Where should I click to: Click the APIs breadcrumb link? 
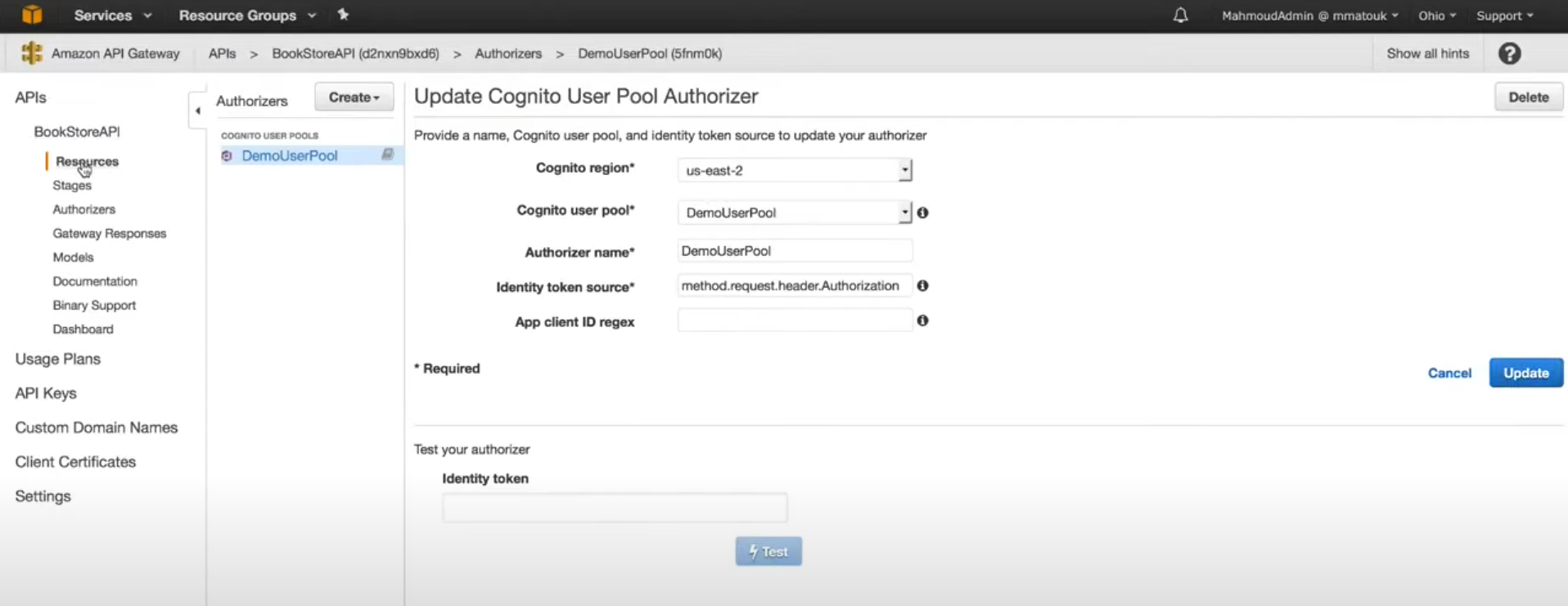point(222,53)
